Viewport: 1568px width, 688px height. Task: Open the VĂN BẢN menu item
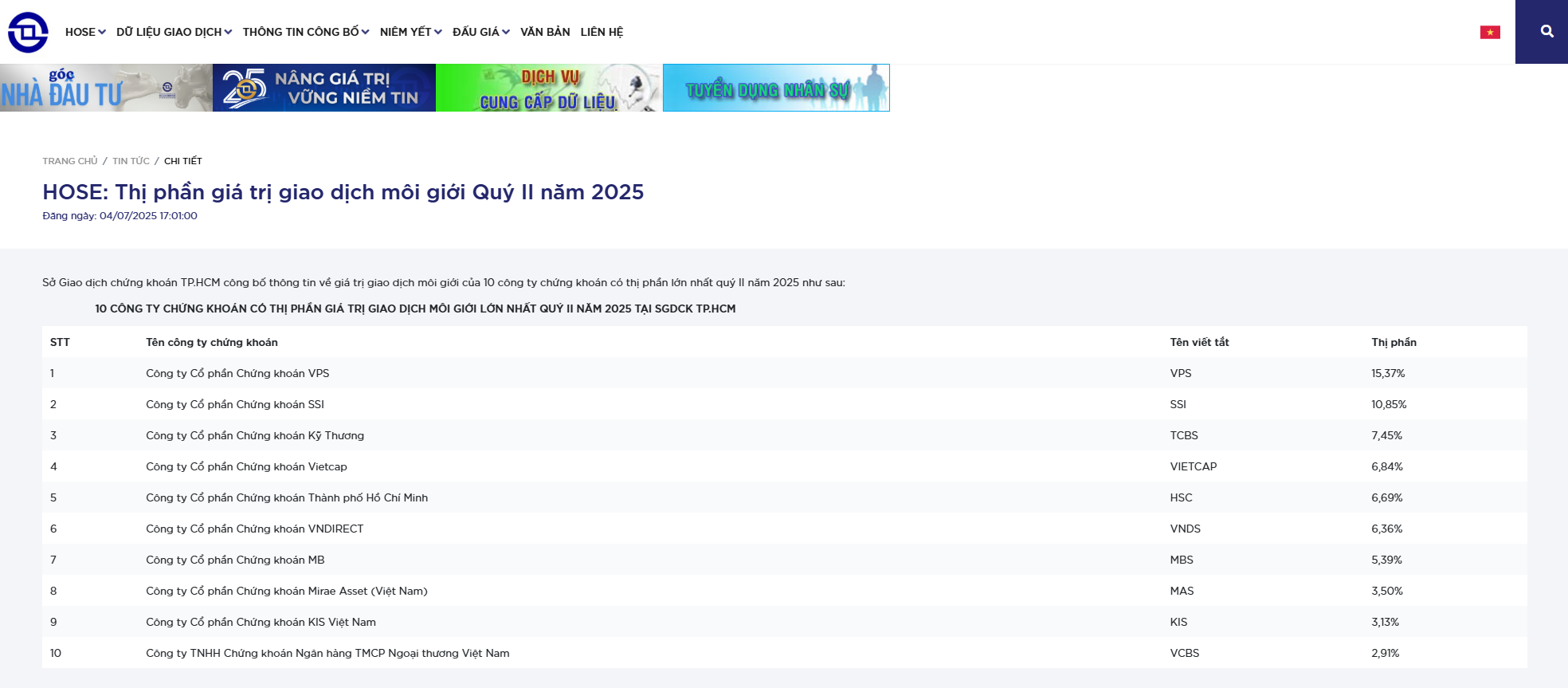point(545,32)
